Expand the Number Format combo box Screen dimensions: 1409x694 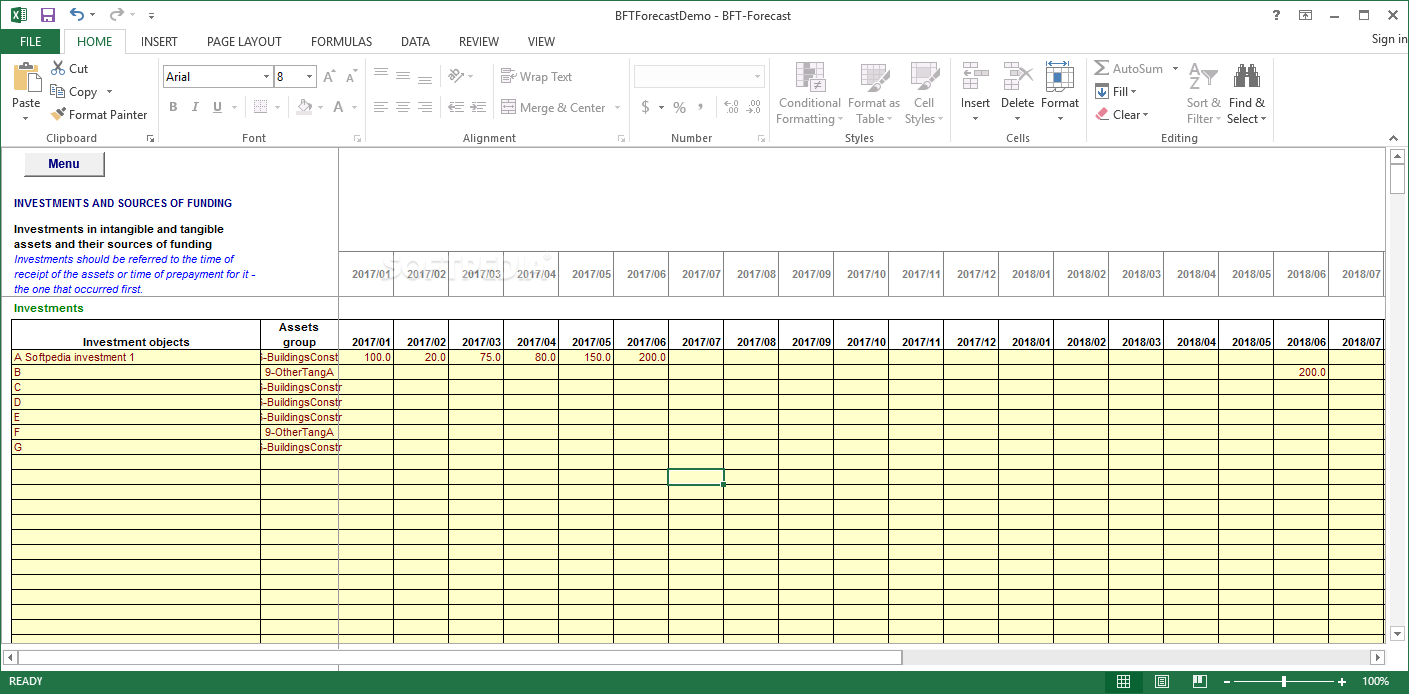[757, 77]
